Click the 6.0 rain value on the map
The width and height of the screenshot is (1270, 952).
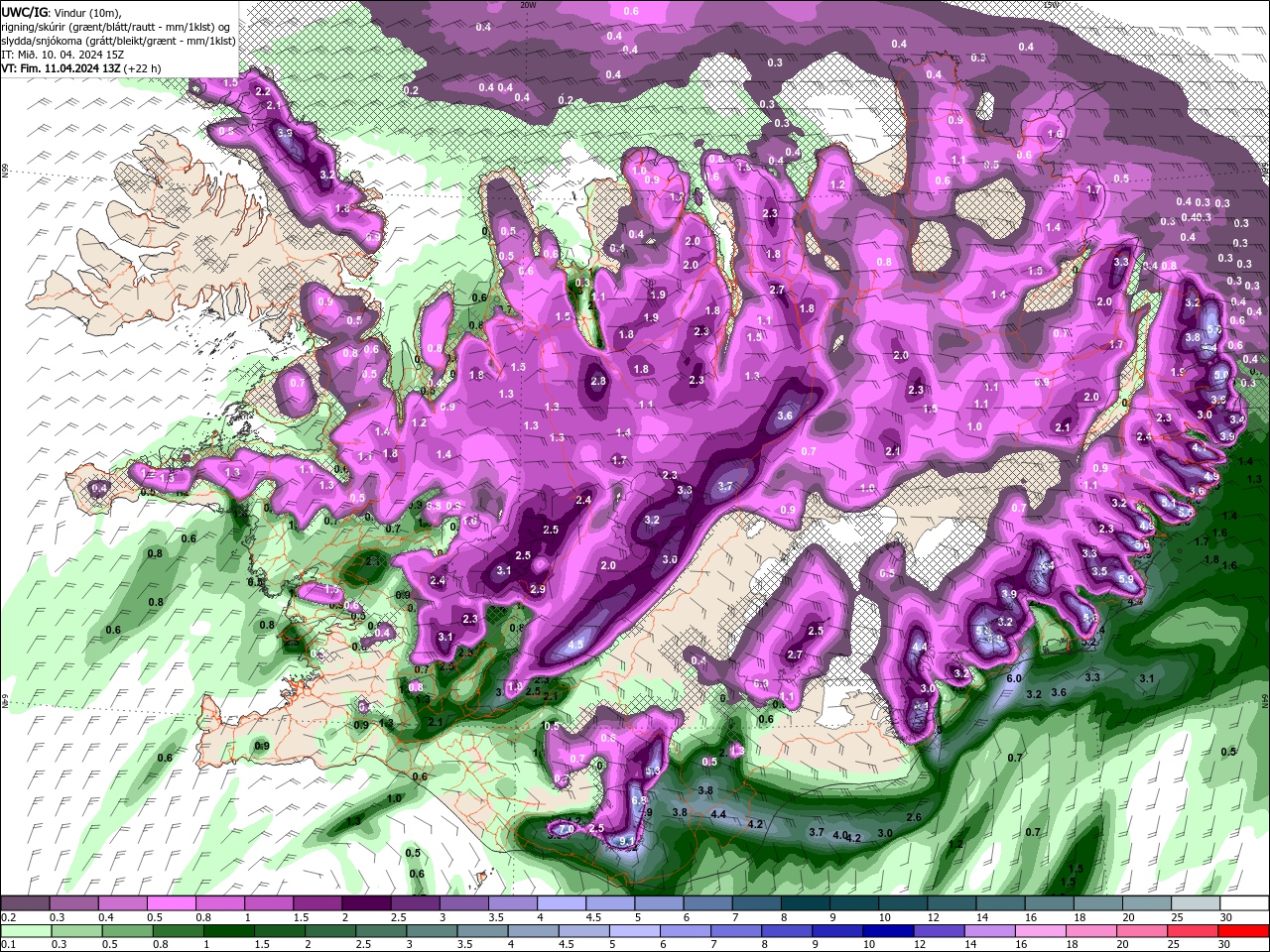pos(1014,678)
